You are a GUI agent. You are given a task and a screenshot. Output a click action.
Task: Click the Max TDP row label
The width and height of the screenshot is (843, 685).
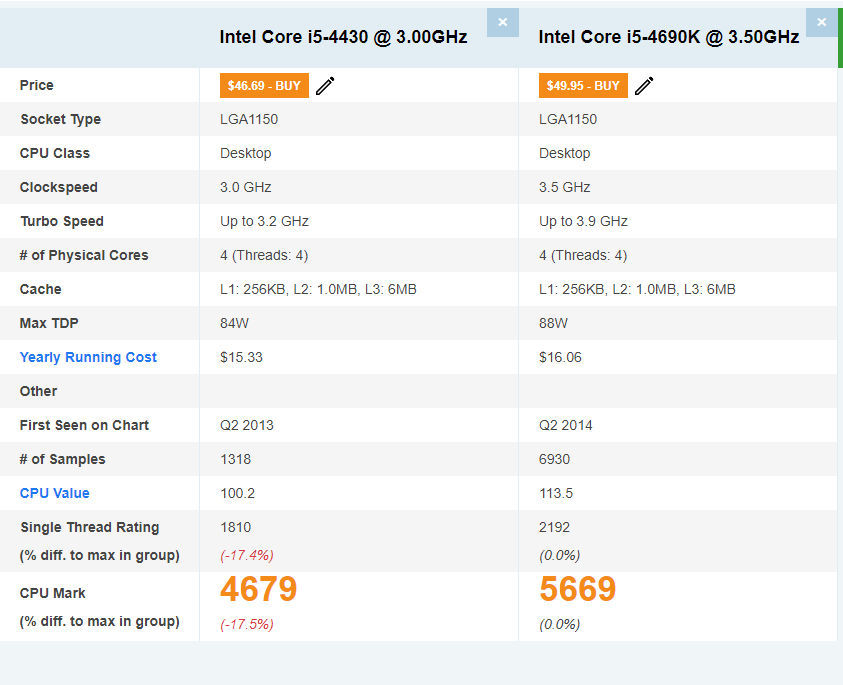50,323
